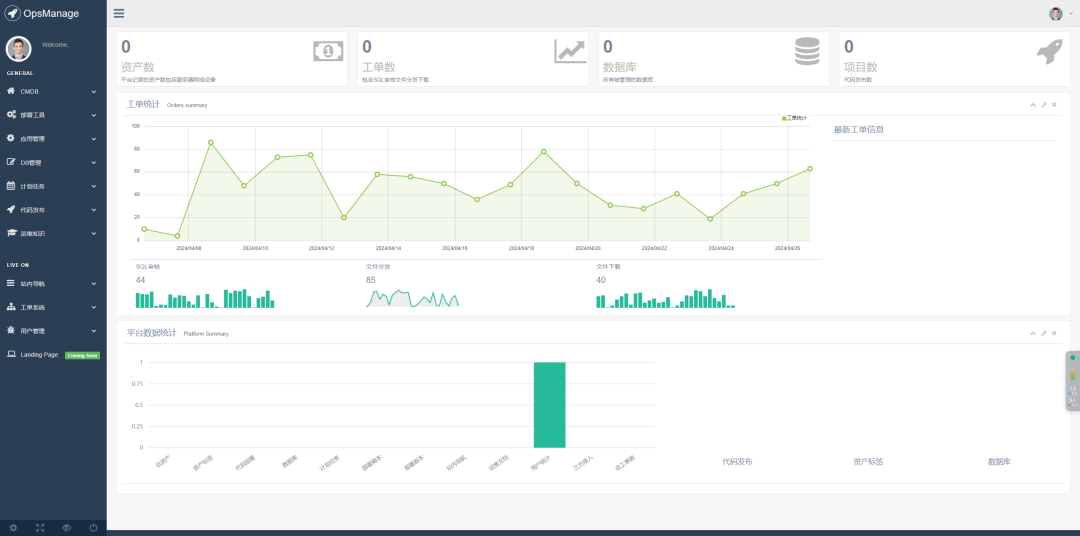
Task: Click the sidebar profile photo beside Welcome
Action: click(19, 49)
